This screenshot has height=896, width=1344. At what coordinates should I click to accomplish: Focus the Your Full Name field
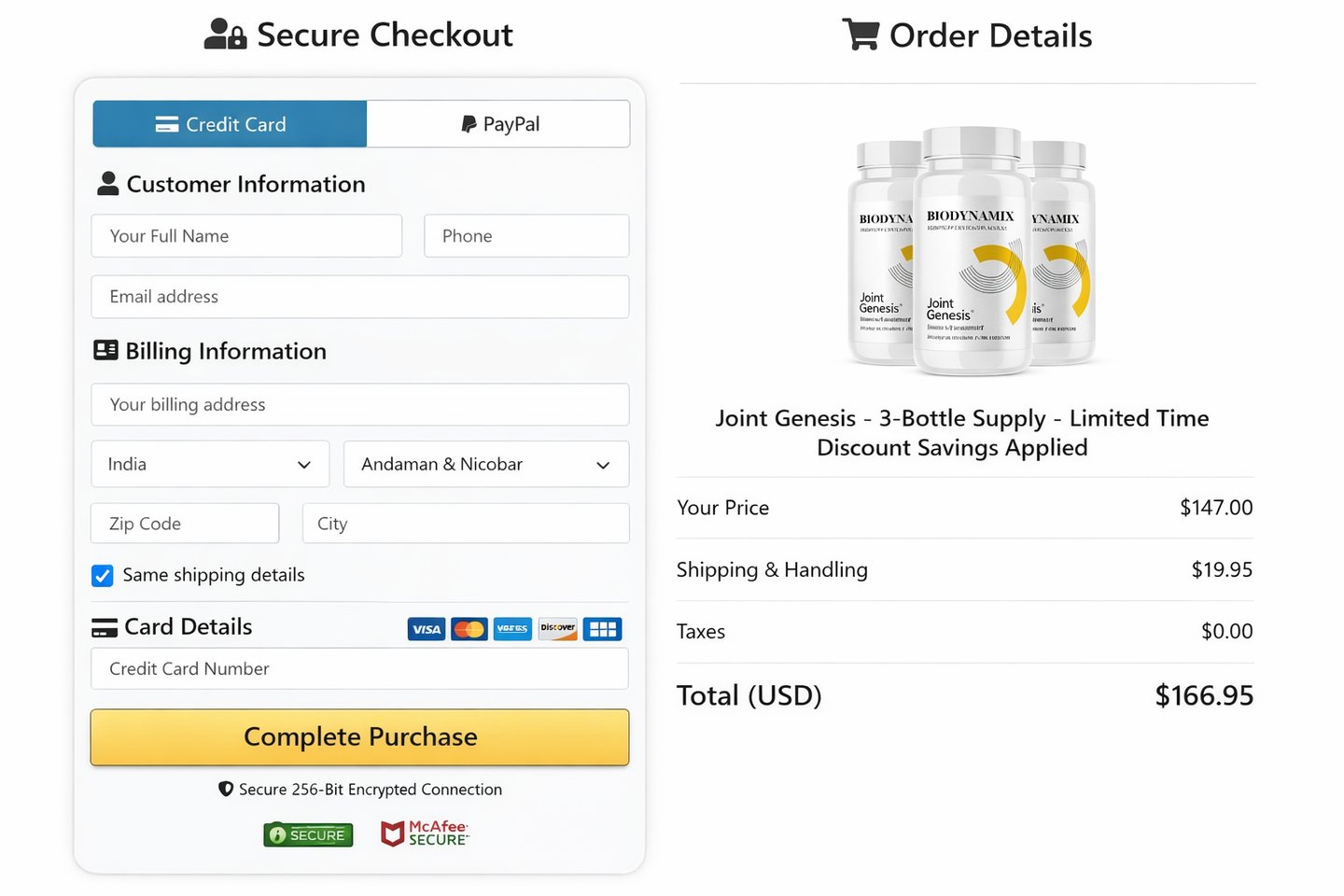[x=246, y=236]
